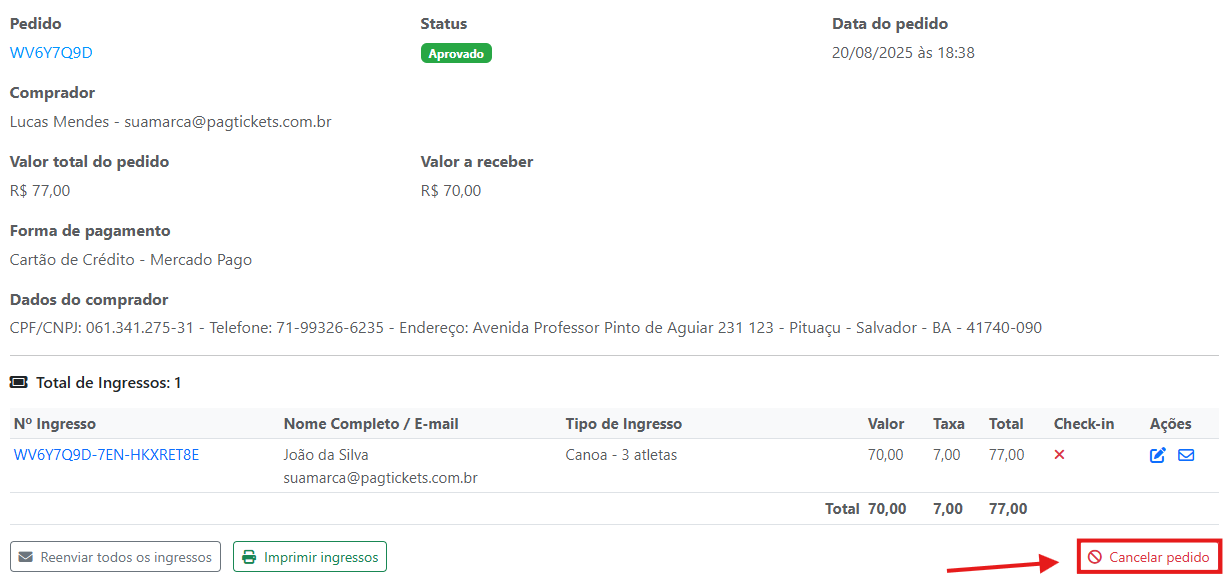The height and width of the screenshot is (586, 1228).
Task: Cancel the order with Cancelar pedido
Action: pyautogui.click(x=1149, y=557)
